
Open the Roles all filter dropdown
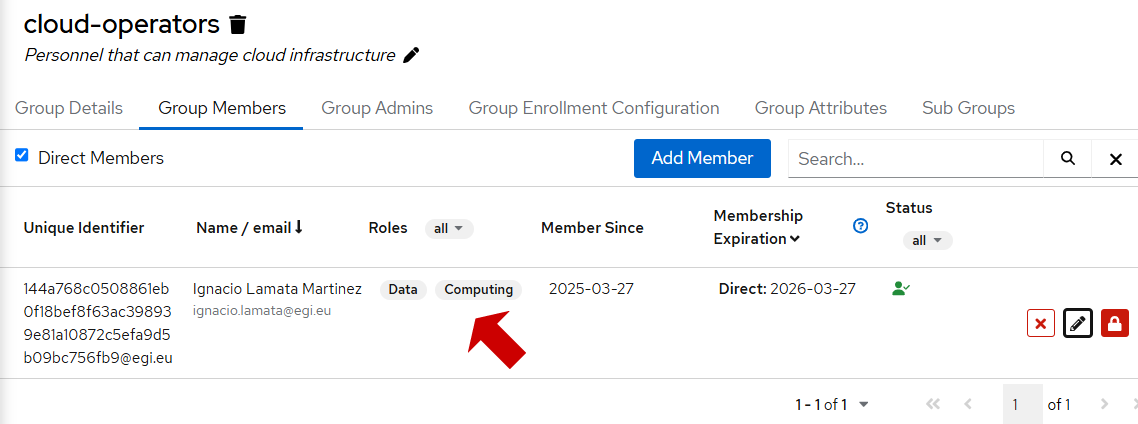click(x=449, y=229)
